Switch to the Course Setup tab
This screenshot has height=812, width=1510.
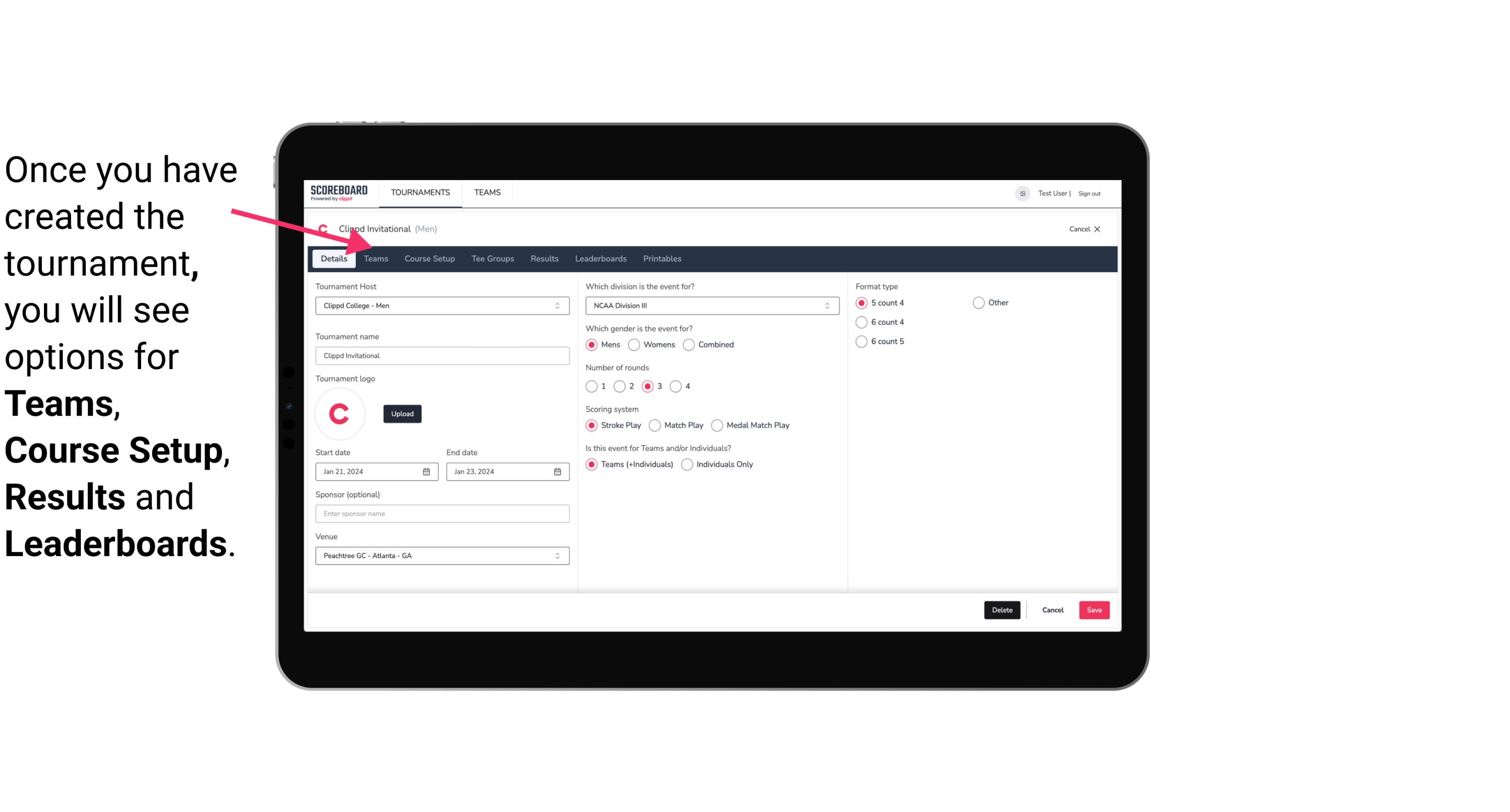point(430,258)
